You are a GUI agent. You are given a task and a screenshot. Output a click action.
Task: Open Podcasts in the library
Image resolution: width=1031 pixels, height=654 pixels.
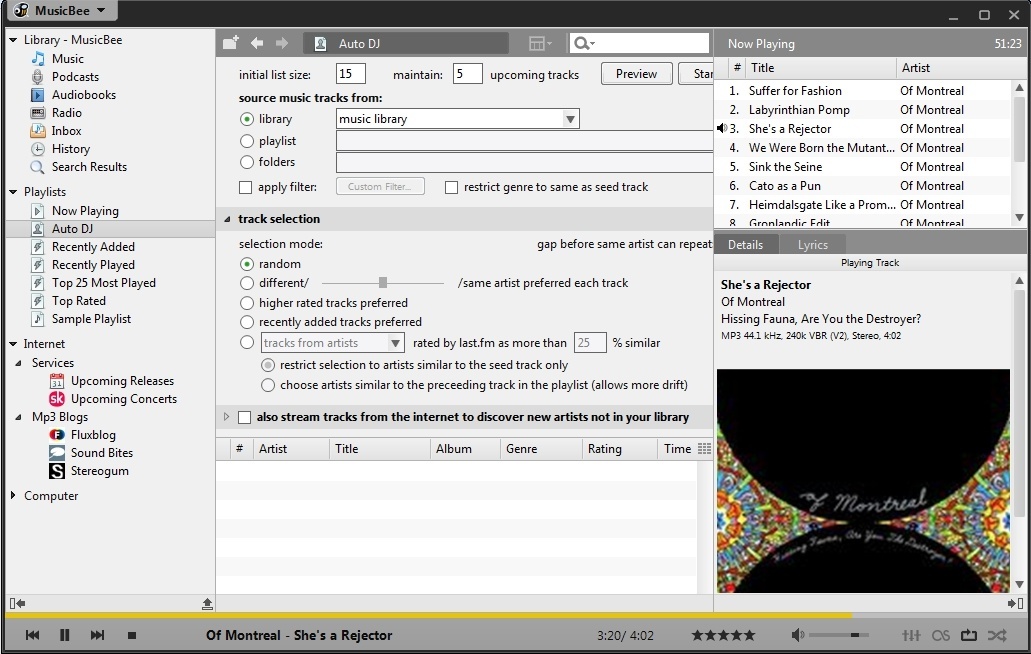pyautogui.click(x=75, y=77)
